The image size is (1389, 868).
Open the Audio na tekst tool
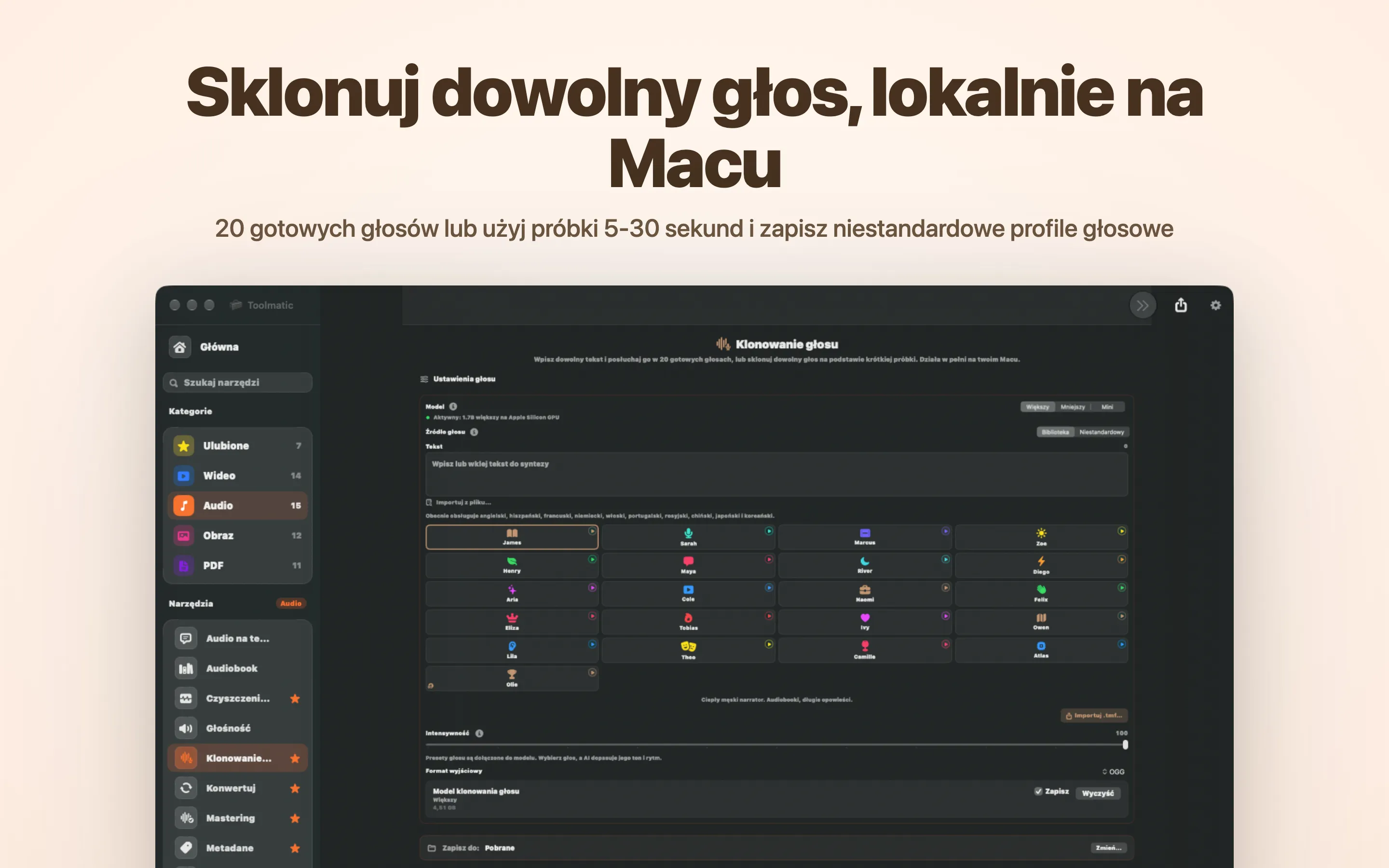(238, 638)
